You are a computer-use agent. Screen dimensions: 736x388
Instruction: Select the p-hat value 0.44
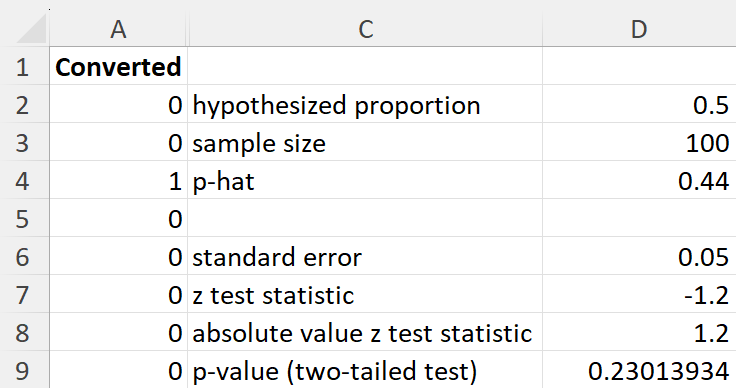(x=639, y=180)
